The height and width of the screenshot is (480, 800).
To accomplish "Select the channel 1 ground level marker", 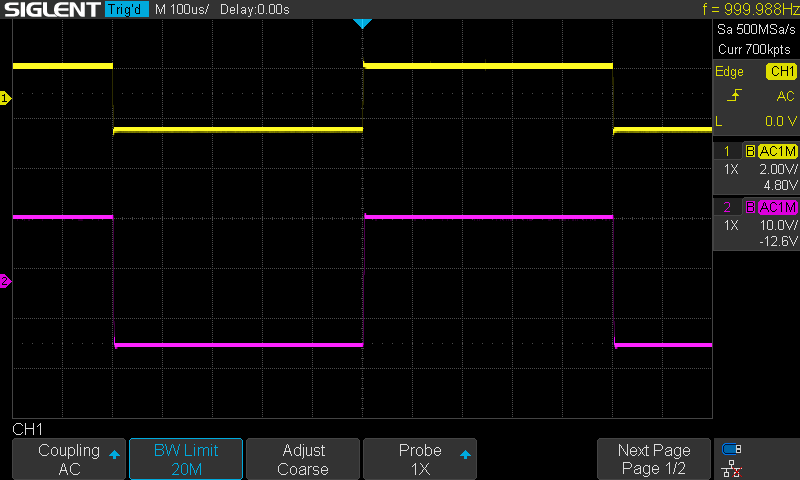I will pos(5,98).
